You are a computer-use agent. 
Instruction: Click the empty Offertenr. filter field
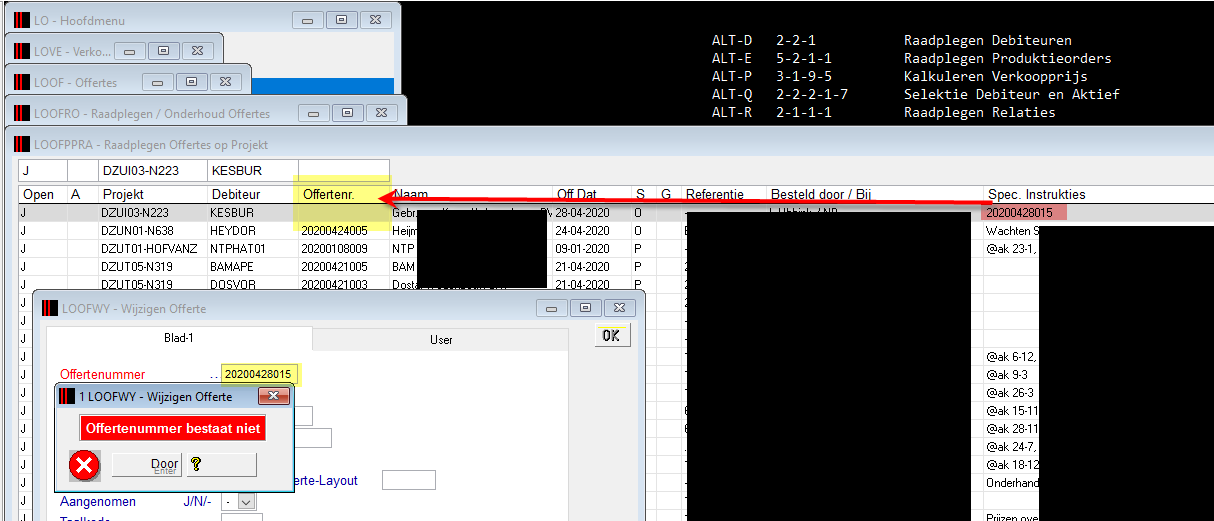pos(344,171)
